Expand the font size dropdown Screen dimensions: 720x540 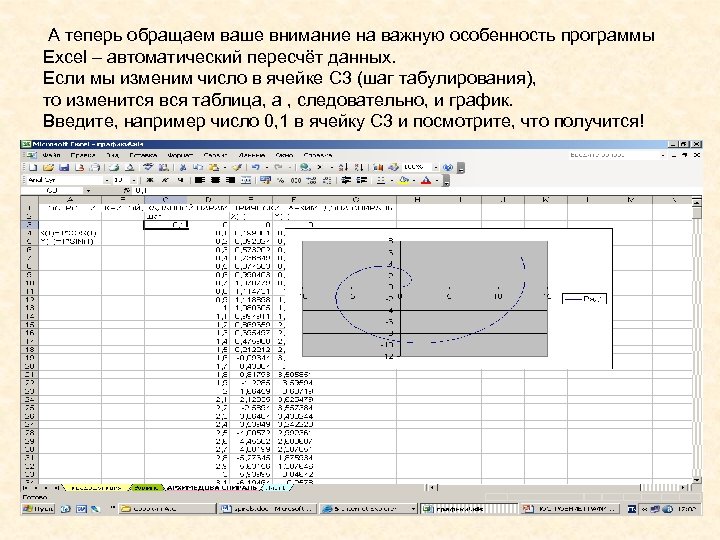pos(134,180)
